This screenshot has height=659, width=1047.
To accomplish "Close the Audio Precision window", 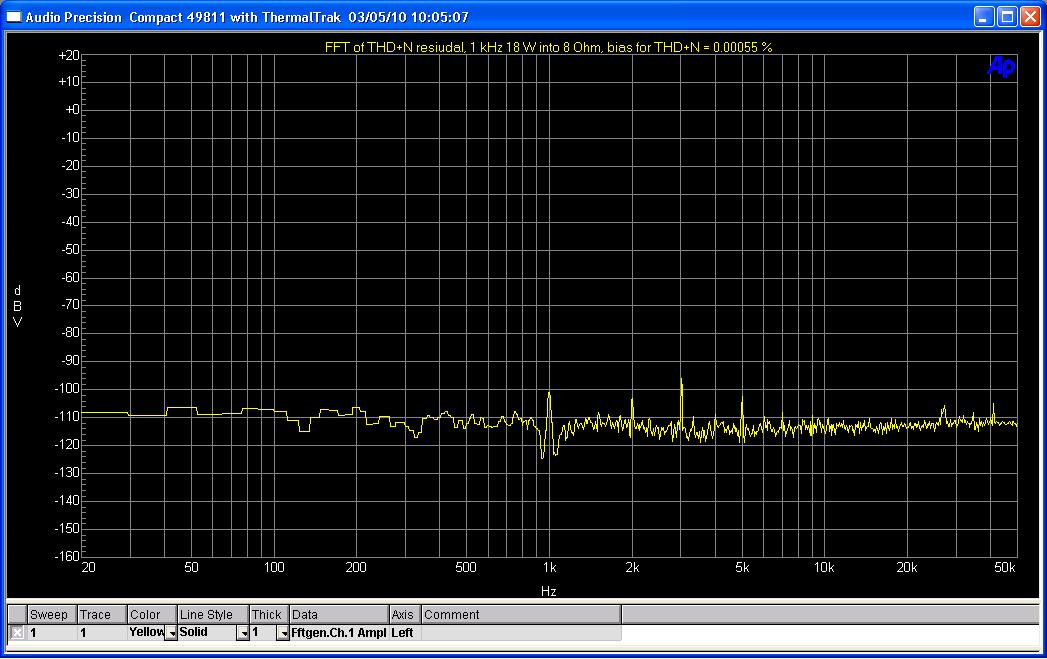I will pyautogui.click(x=1029, y=17).
